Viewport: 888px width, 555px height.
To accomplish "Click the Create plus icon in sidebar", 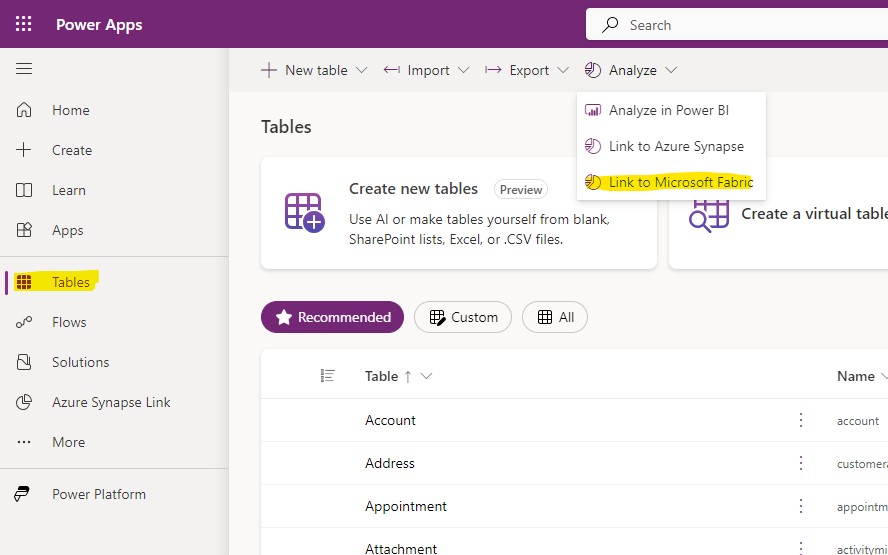I will tap(24, 150).
